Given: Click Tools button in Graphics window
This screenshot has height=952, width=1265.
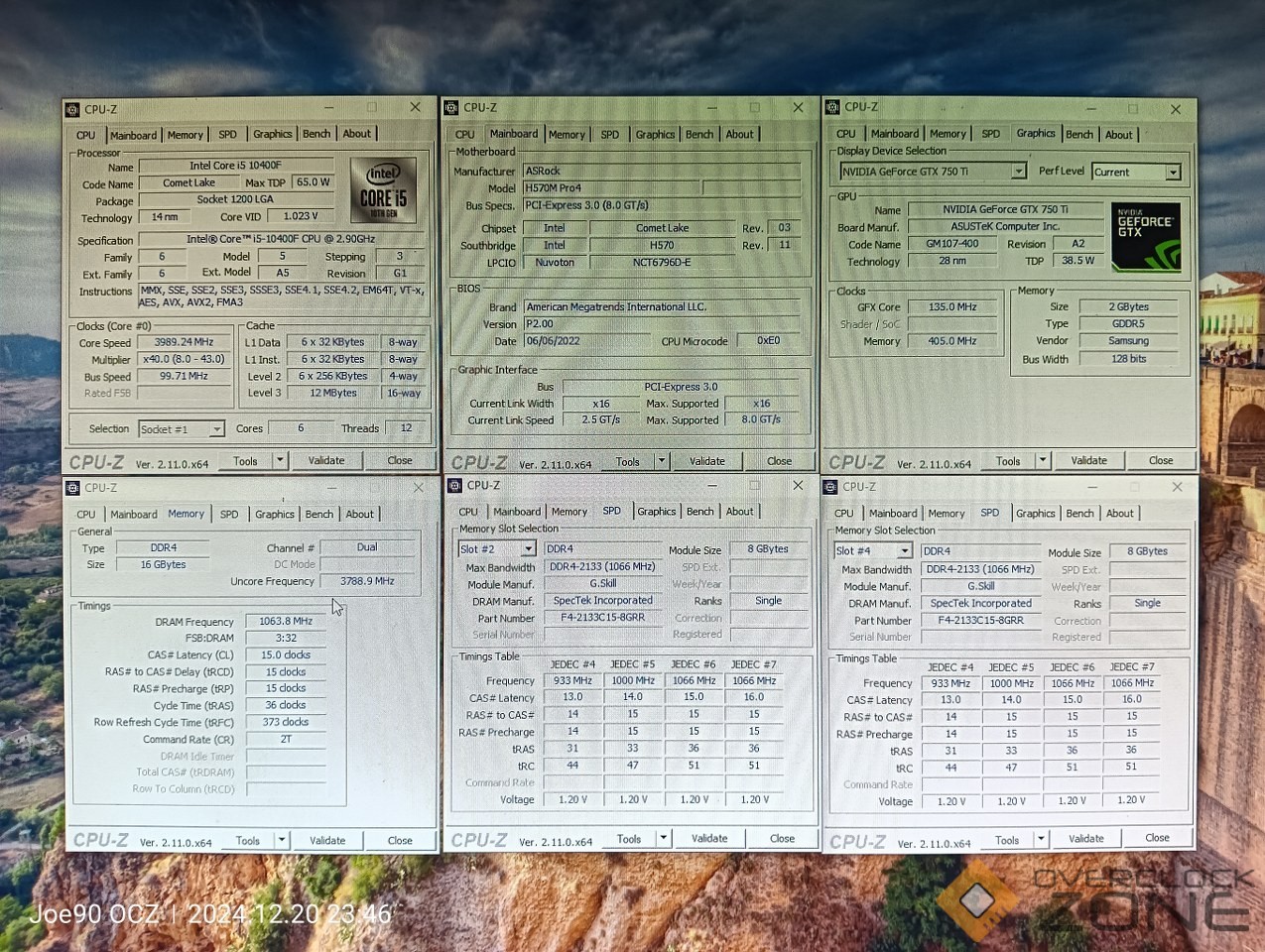Looking at the screenshot, I should point(1008,461).
